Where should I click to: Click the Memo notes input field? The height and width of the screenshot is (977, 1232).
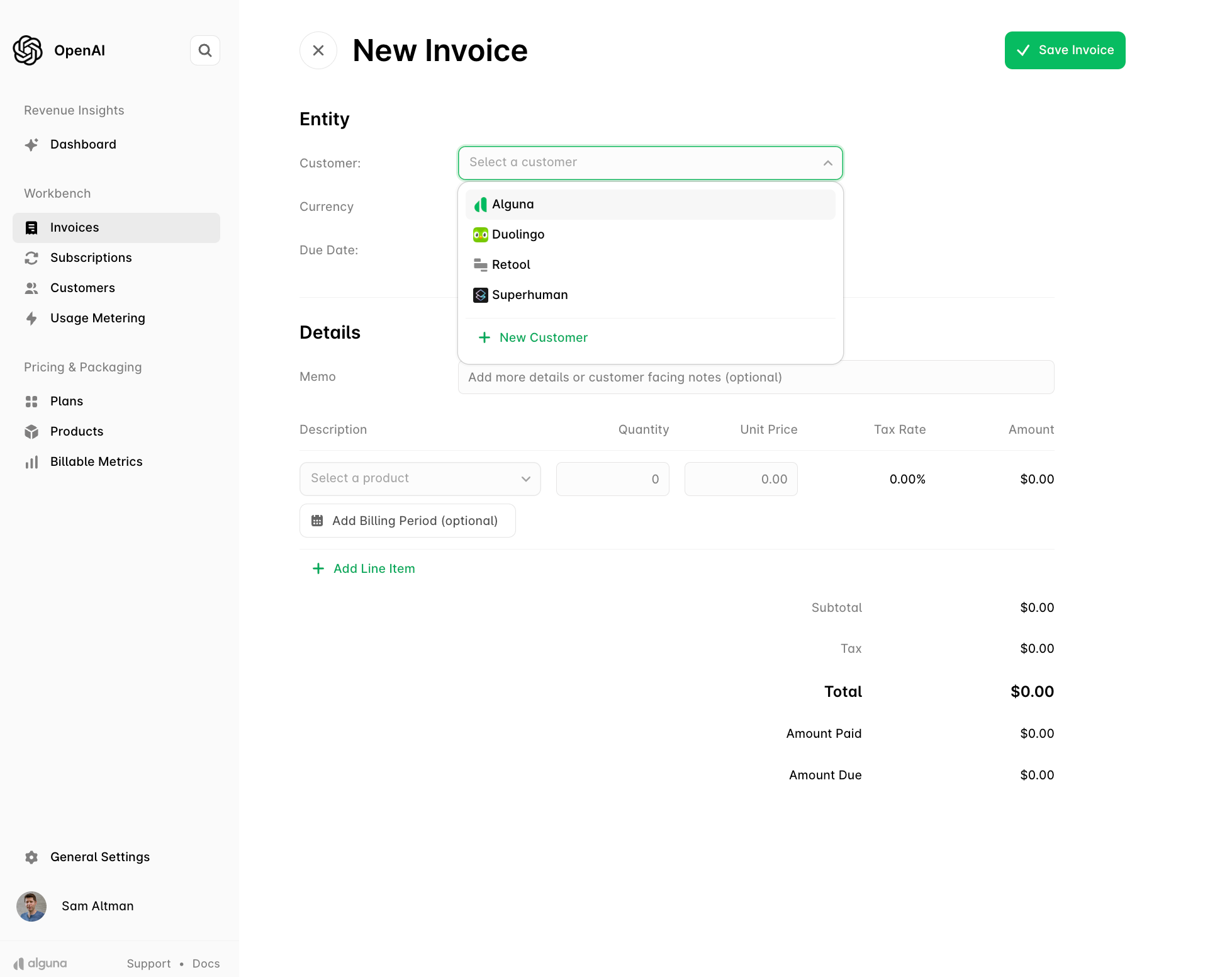point(755,377)
